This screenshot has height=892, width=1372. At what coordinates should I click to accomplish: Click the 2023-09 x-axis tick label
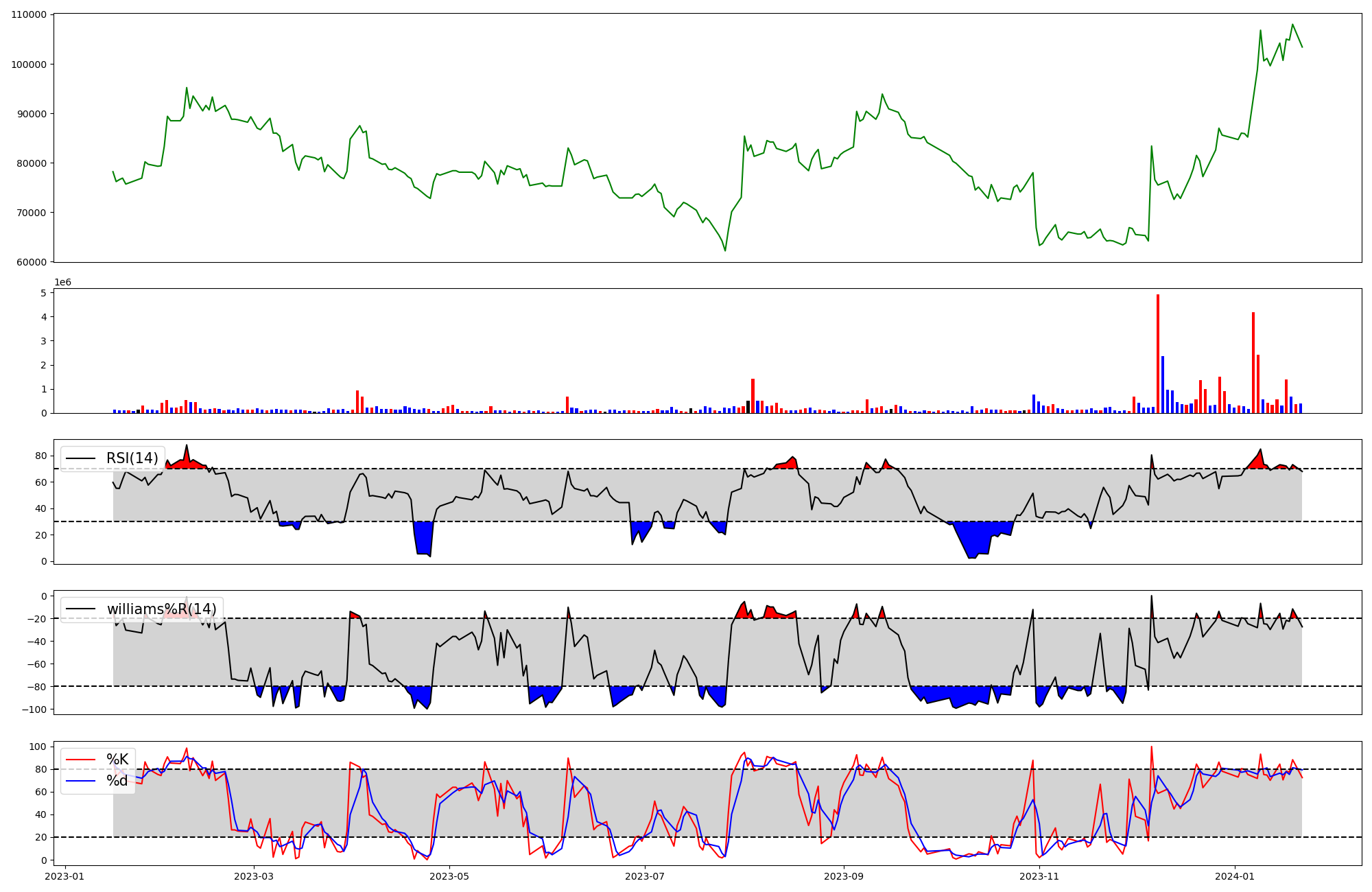[x=843, y=876]
